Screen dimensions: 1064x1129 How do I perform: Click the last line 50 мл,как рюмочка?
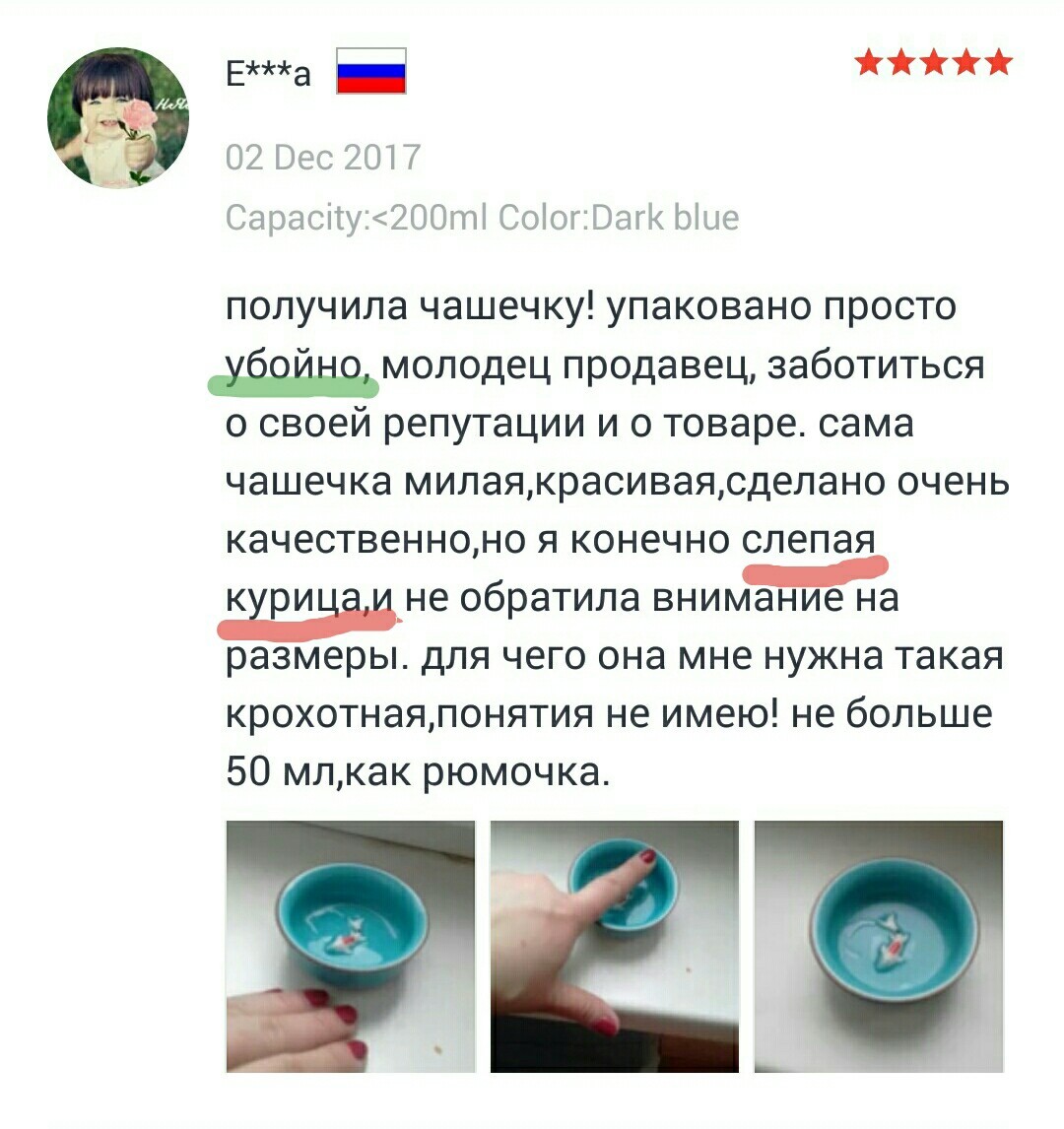[419, 772]
